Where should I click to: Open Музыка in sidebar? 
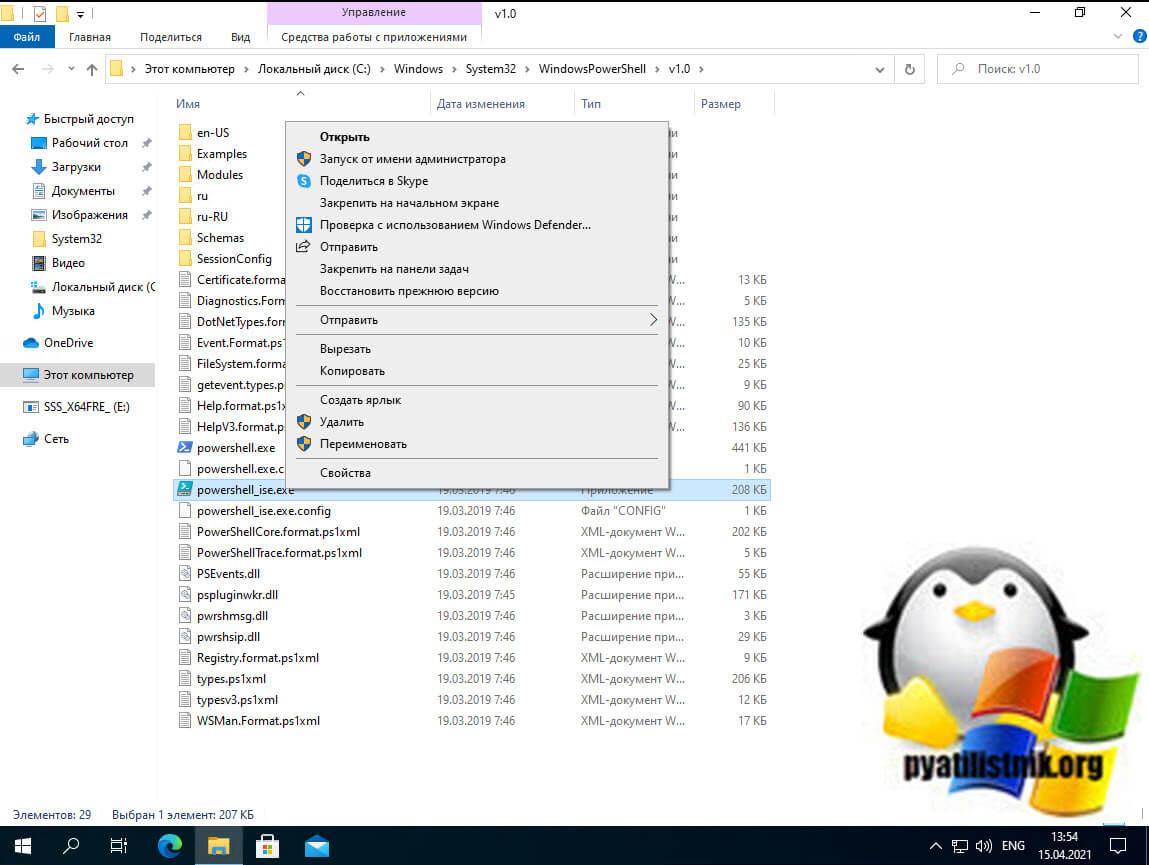(73, 311)
